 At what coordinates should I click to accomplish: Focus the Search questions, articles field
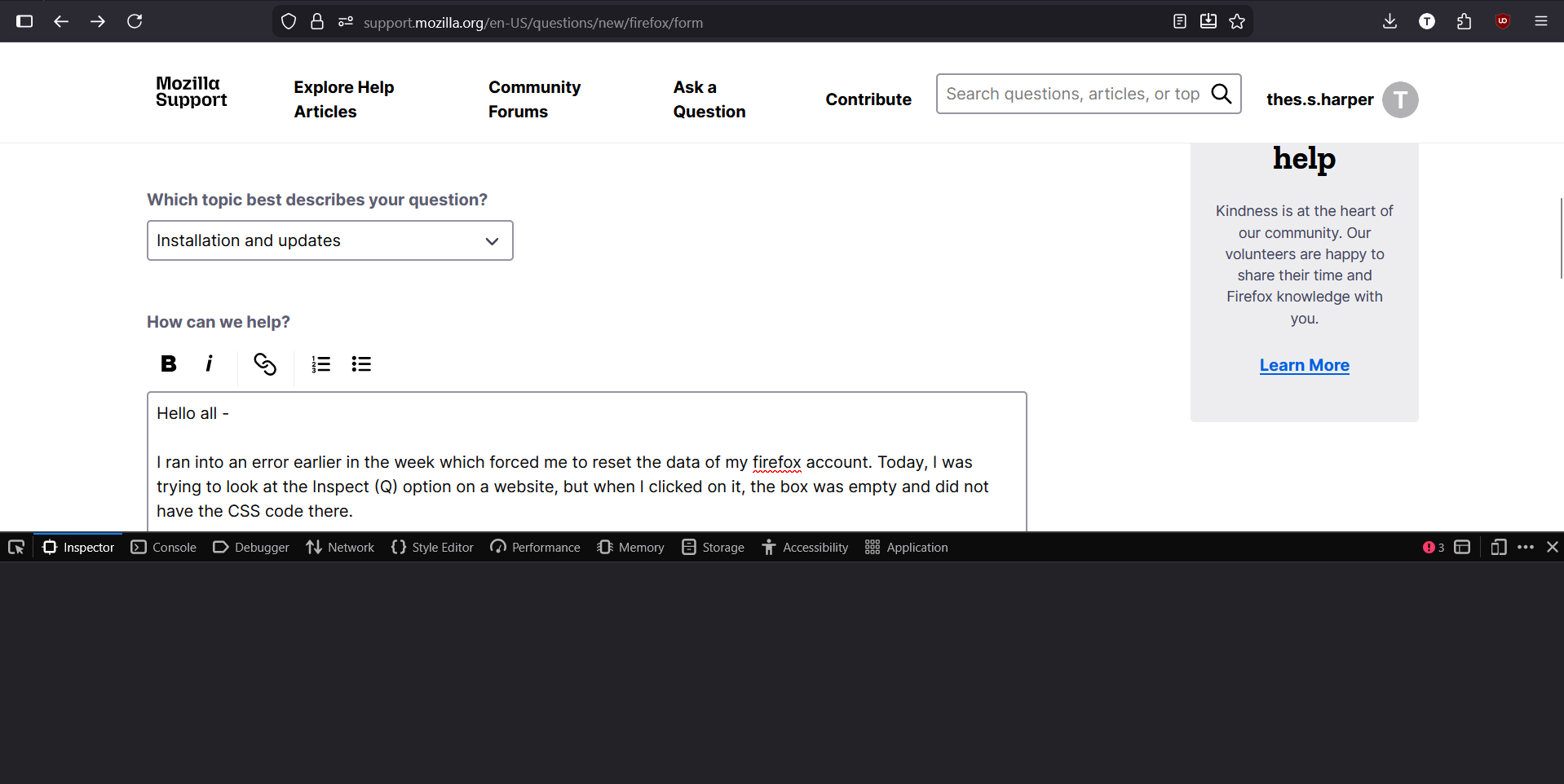[1073, 94]
